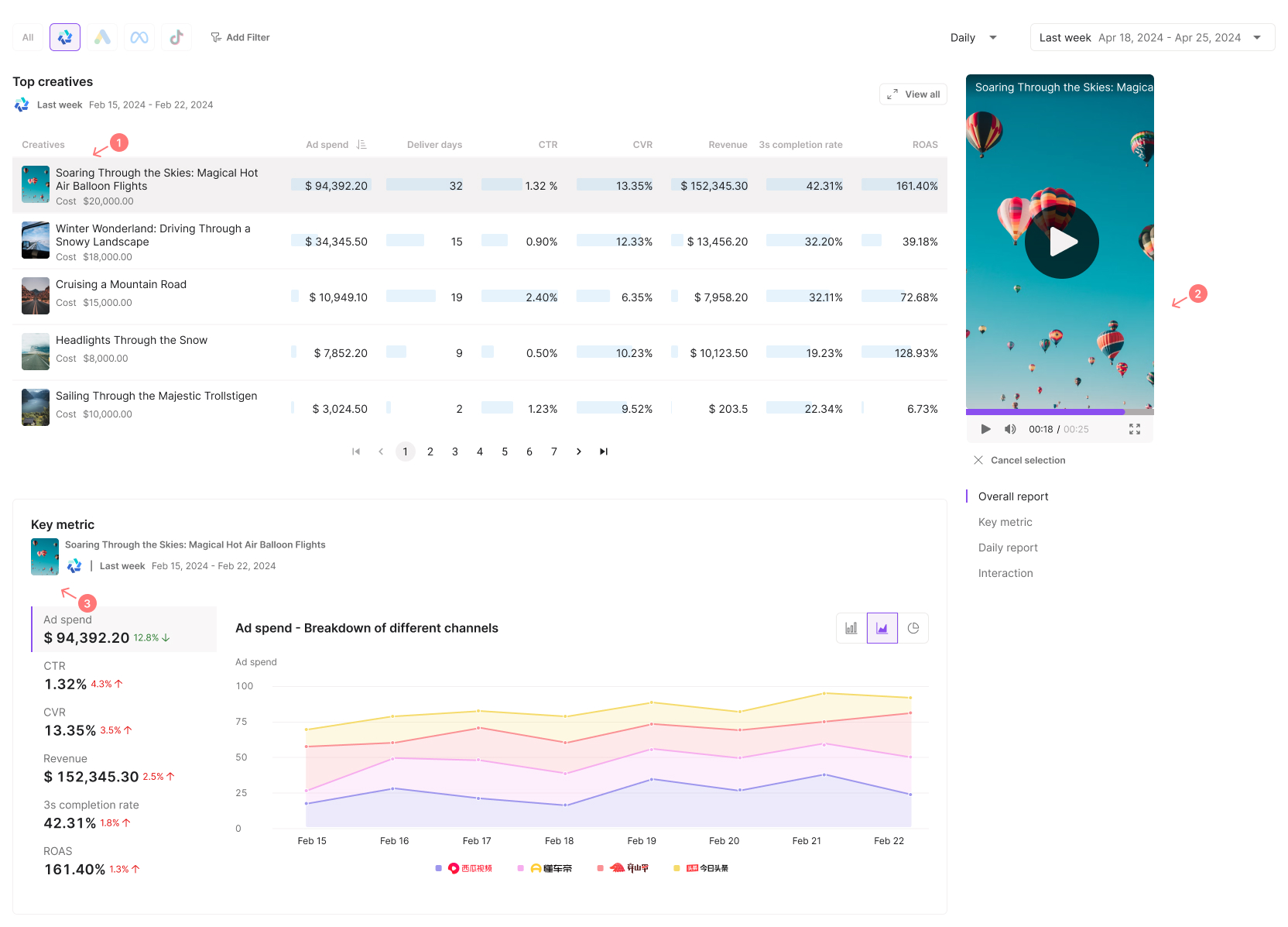
Task: Click Add Filter button
Action: [240, 37]
